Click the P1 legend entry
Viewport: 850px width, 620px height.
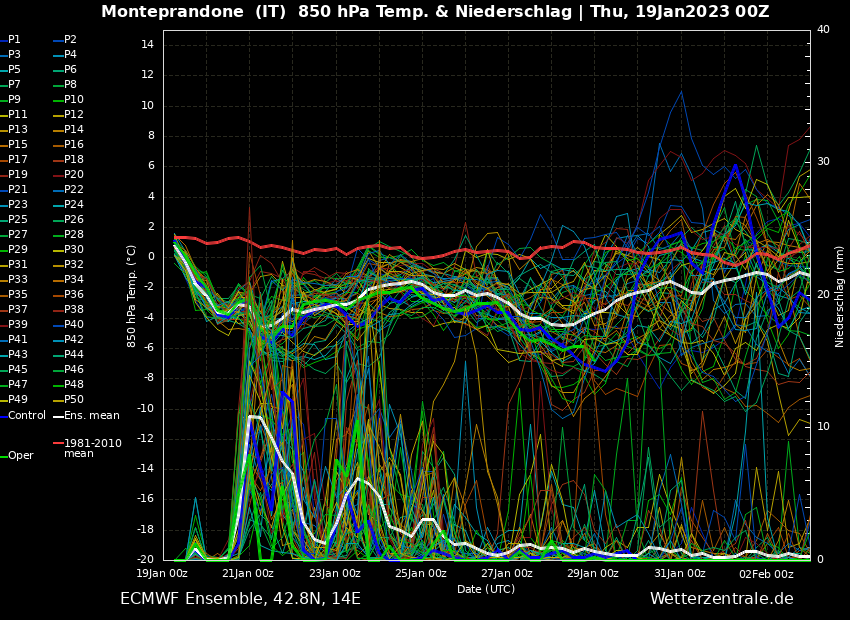coord(14,40)
